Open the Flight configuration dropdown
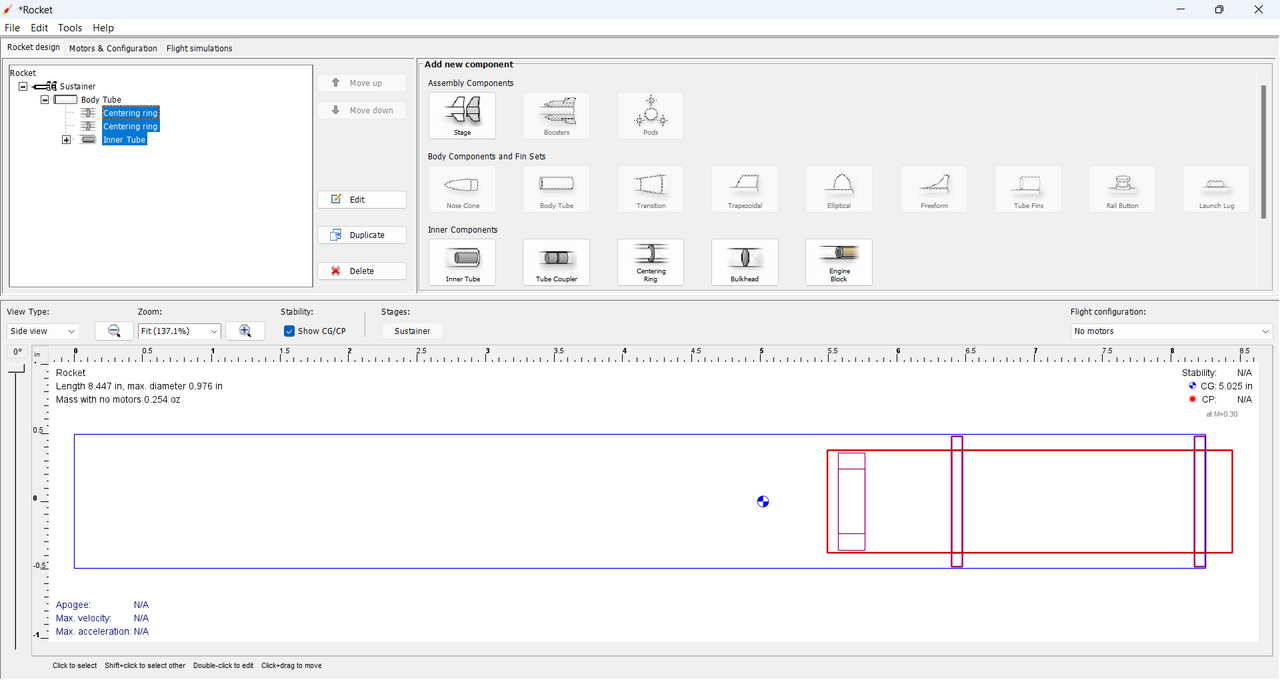1280x680 pixels. 1171,331
